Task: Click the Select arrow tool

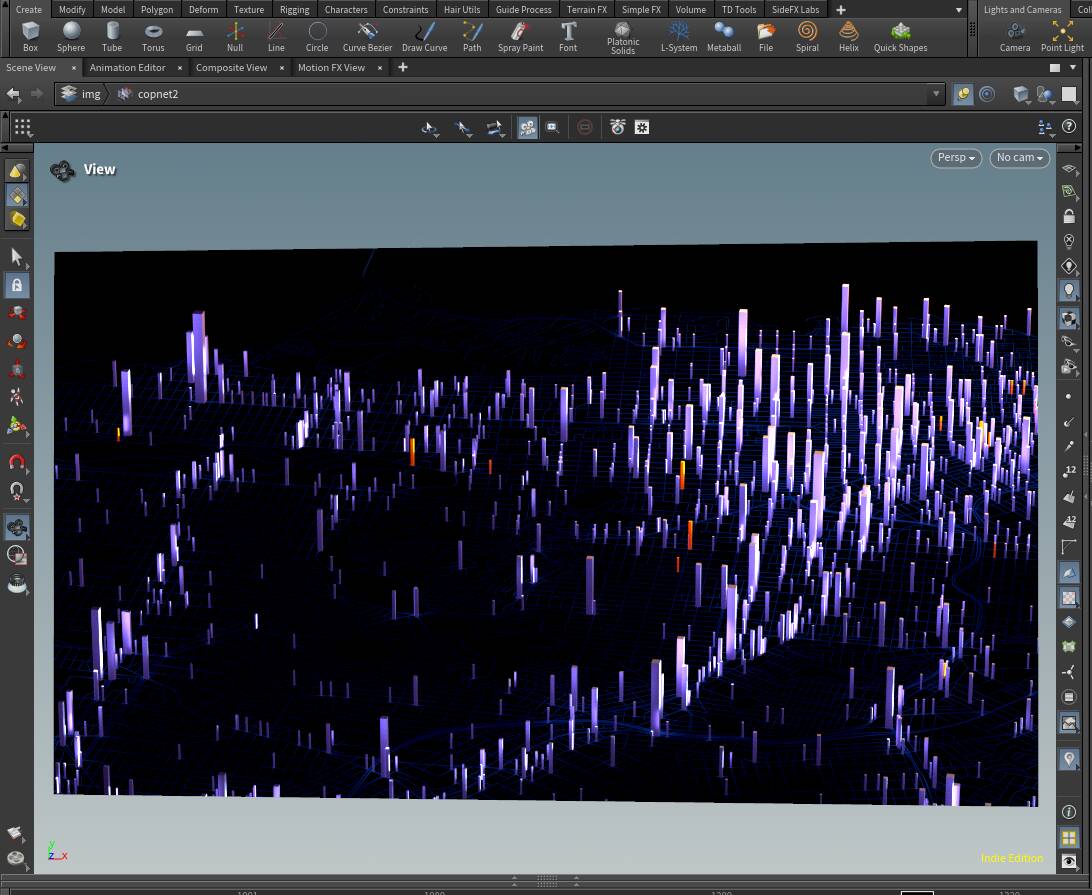Action: pos(17,257)
